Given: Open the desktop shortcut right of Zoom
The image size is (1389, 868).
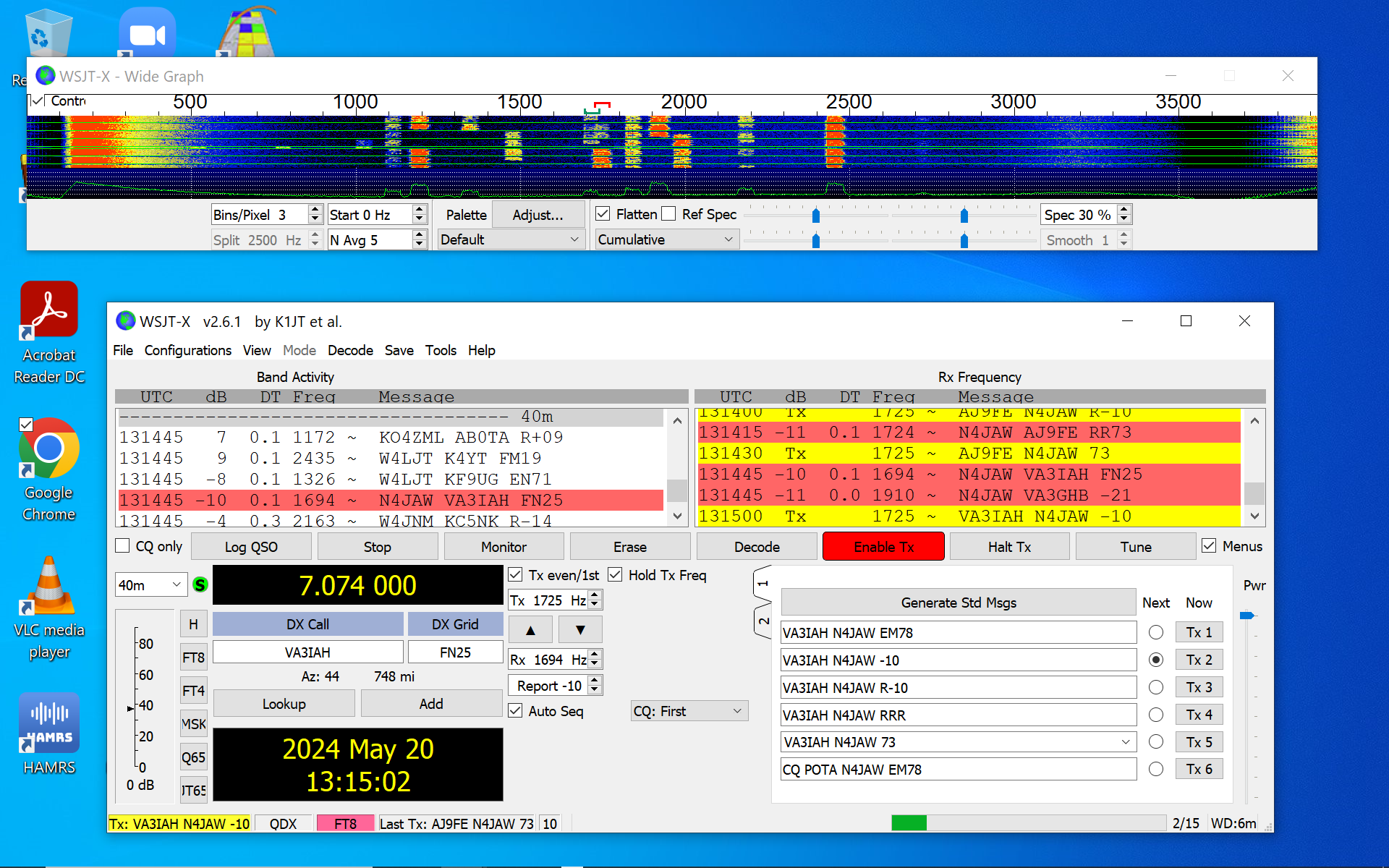Looking at the screenshot, I should click(x=246, y=33).
